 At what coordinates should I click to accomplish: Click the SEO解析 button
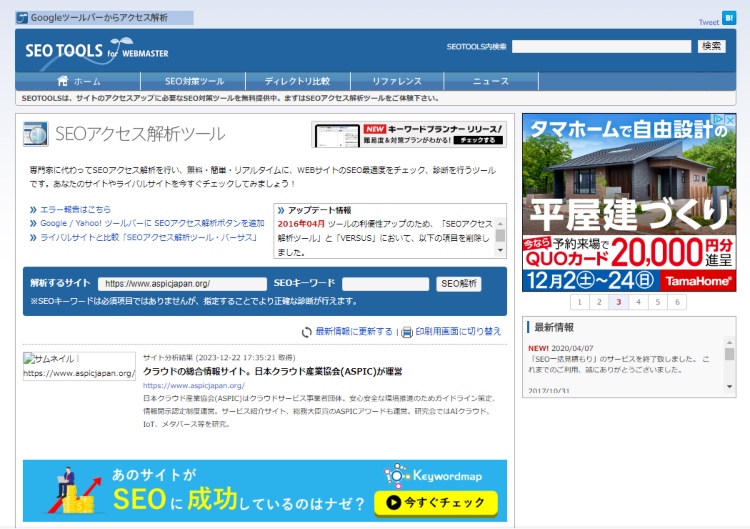coord(459,284)
